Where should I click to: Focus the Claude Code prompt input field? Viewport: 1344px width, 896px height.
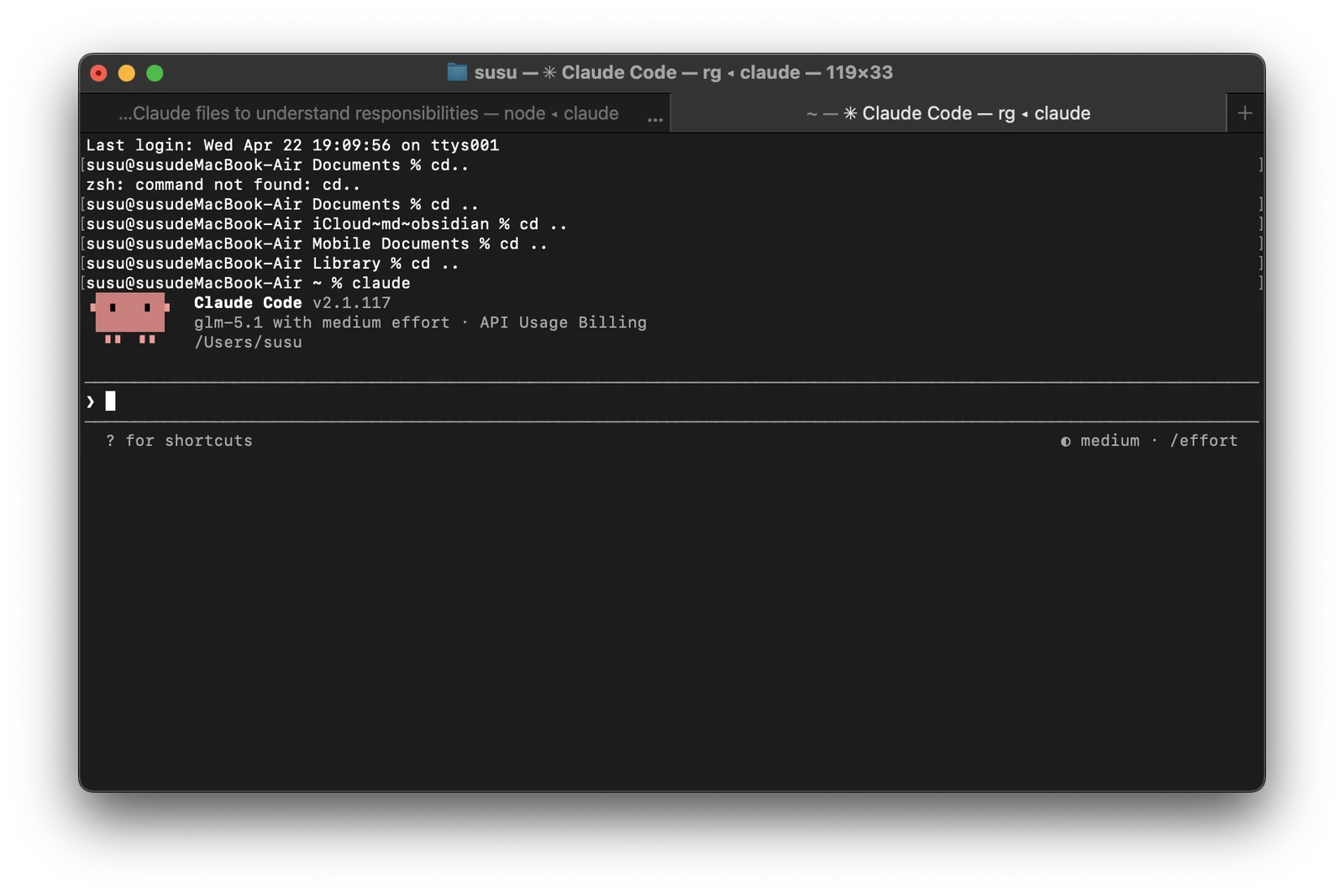tap(672, 401)
